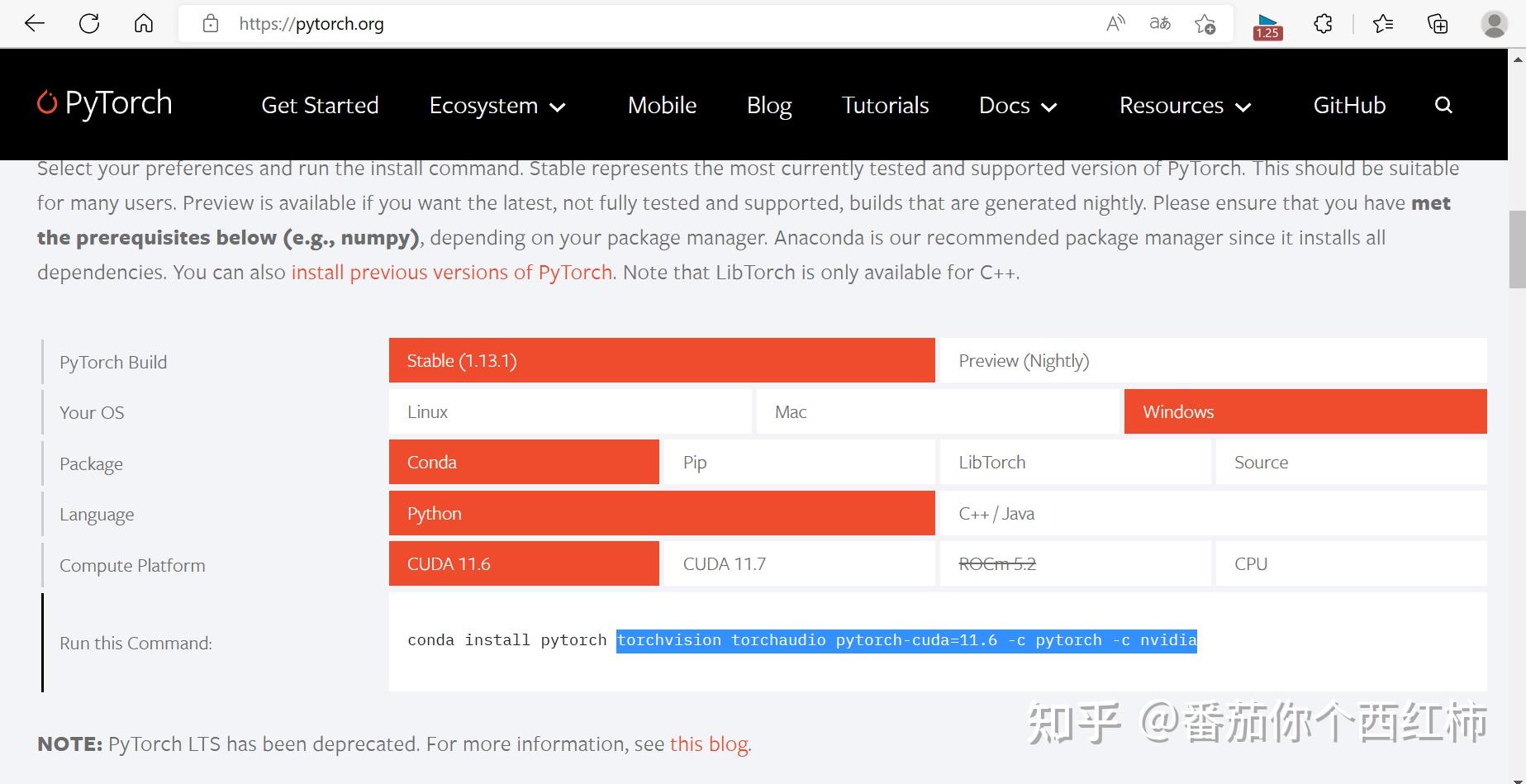Open the browser Extensions icon

click(1322, 24)
